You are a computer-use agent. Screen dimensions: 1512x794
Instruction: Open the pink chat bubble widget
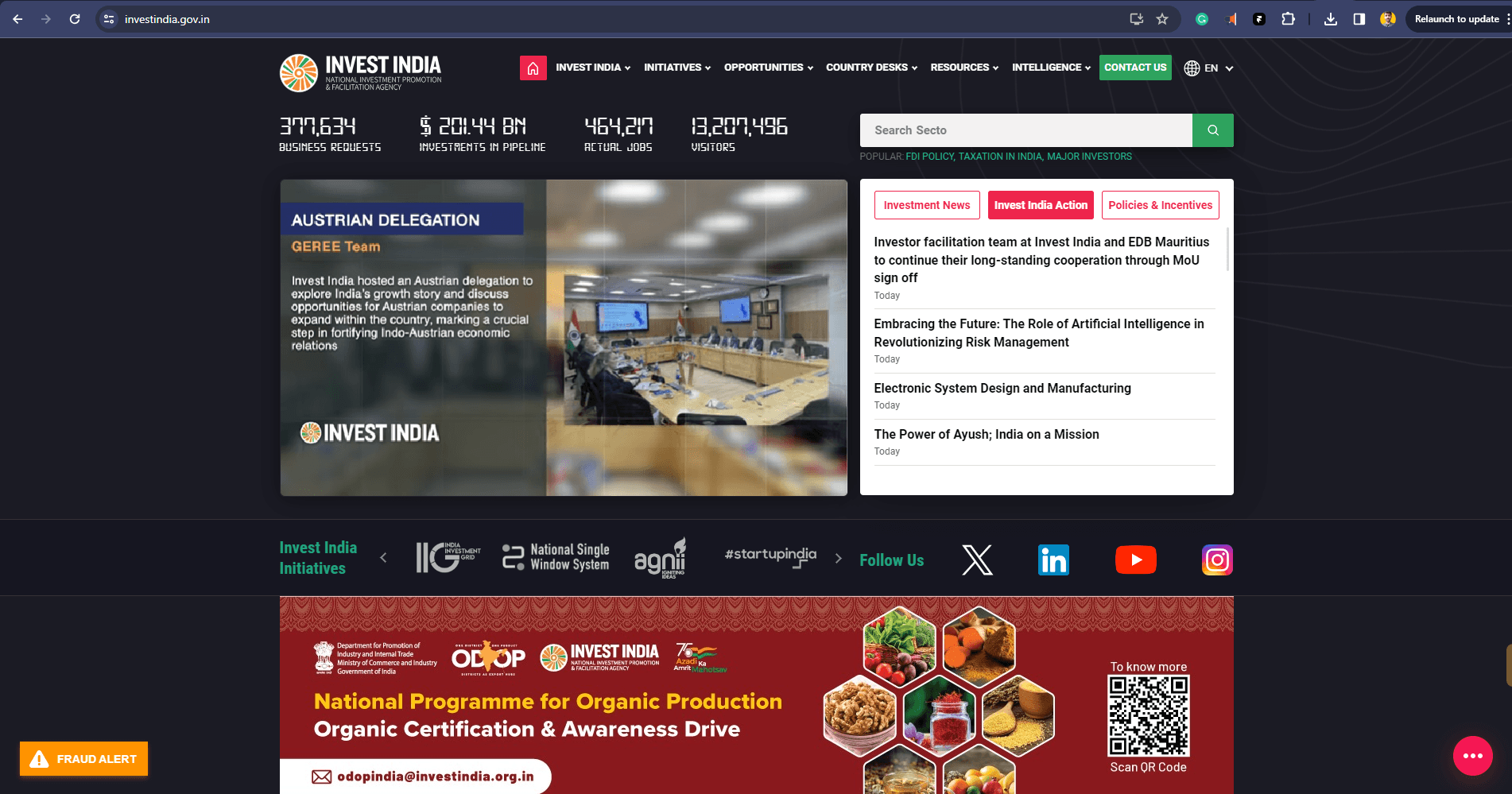point(1472,756)
